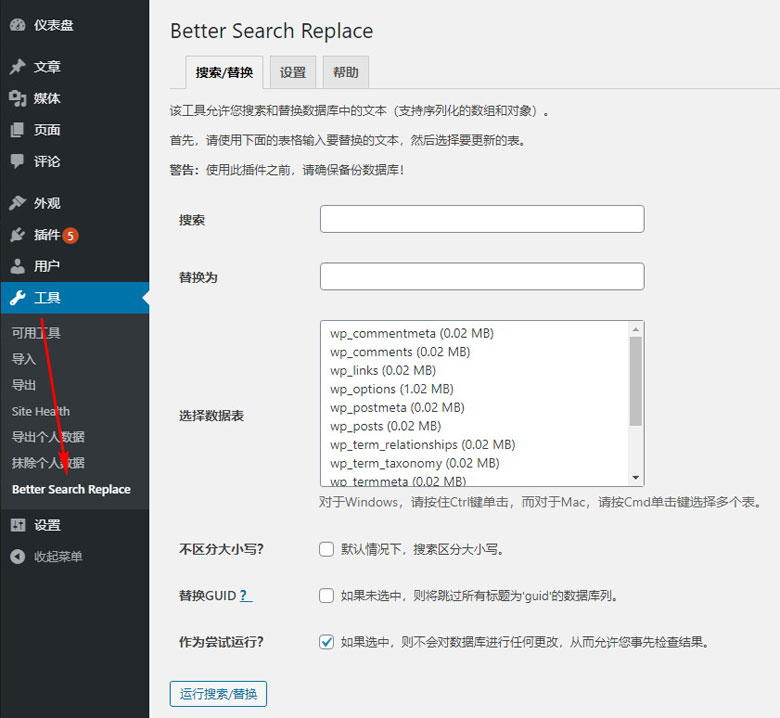Open 可用工具 submenu entry
The height and width of the screenshot is (718, 780).
tap(36, 333)
